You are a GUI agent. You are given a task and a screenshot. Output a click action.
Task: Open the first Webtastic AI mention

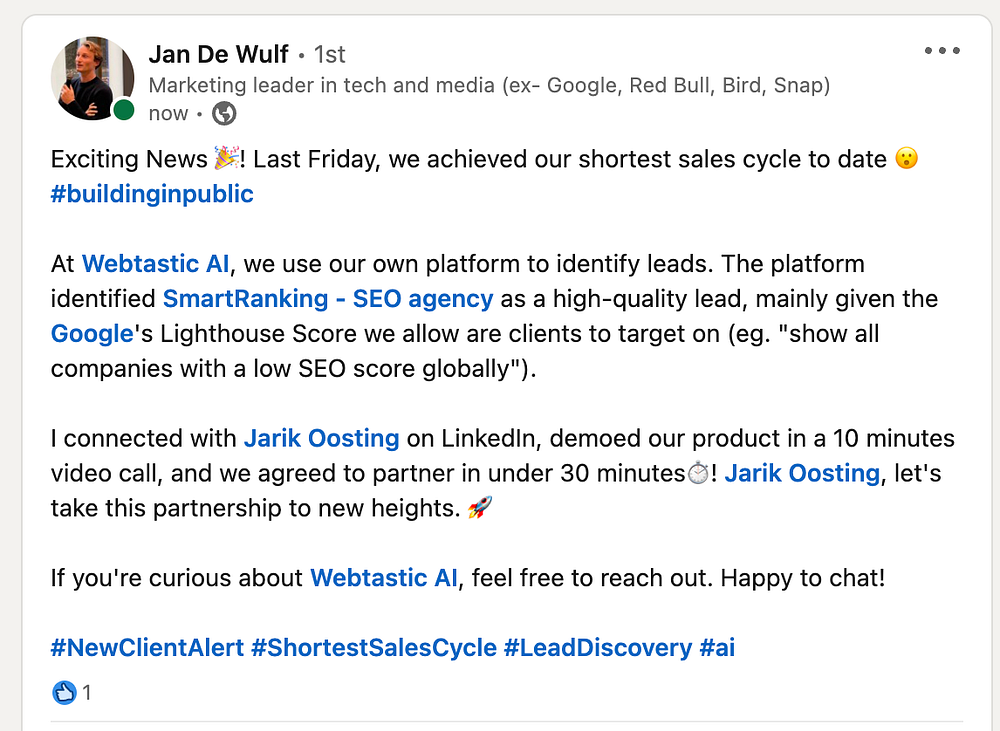click(155, 264)
